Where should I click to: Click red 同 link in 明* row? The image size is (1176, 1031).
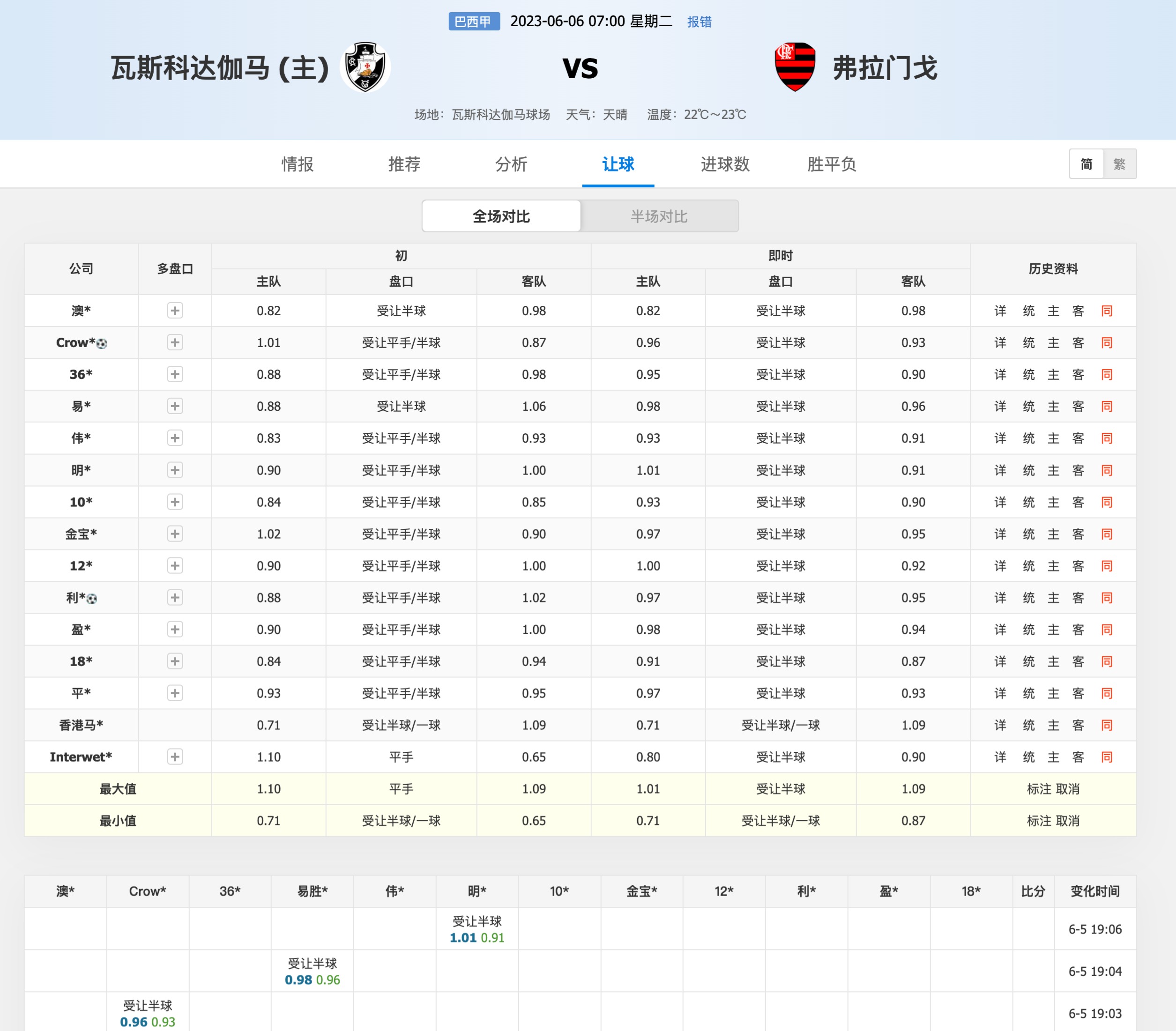click(1107, 470)
